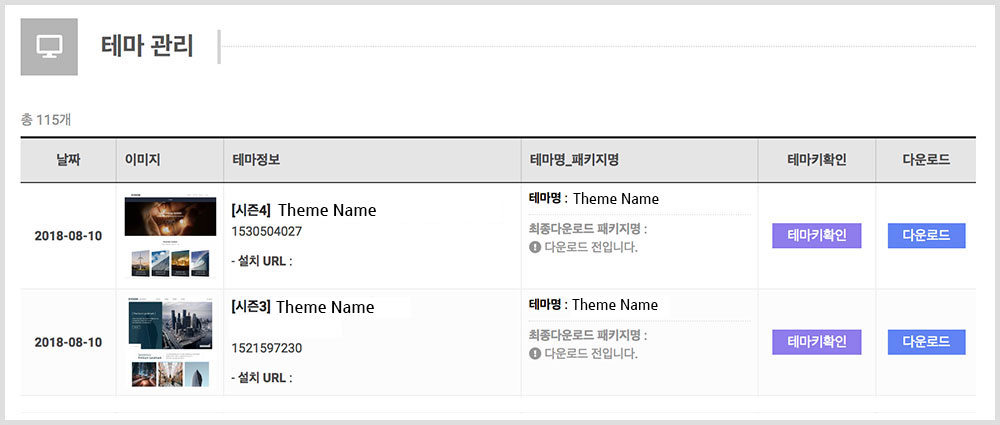Click the 테마키확인 column header

(x=817, y=160)
